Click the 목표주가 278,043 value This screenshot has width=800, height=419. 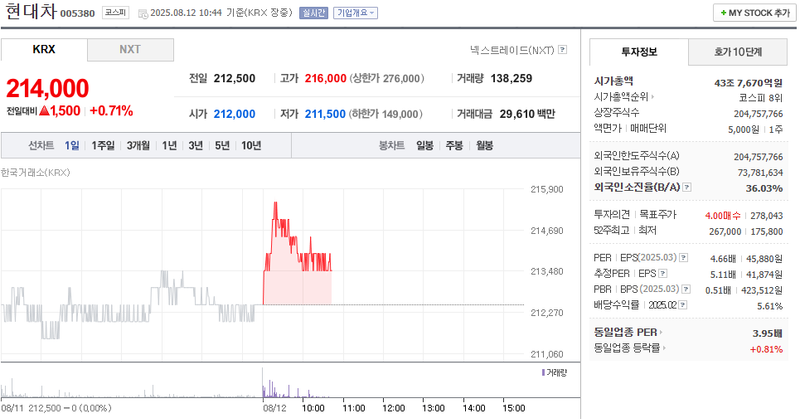766,216
